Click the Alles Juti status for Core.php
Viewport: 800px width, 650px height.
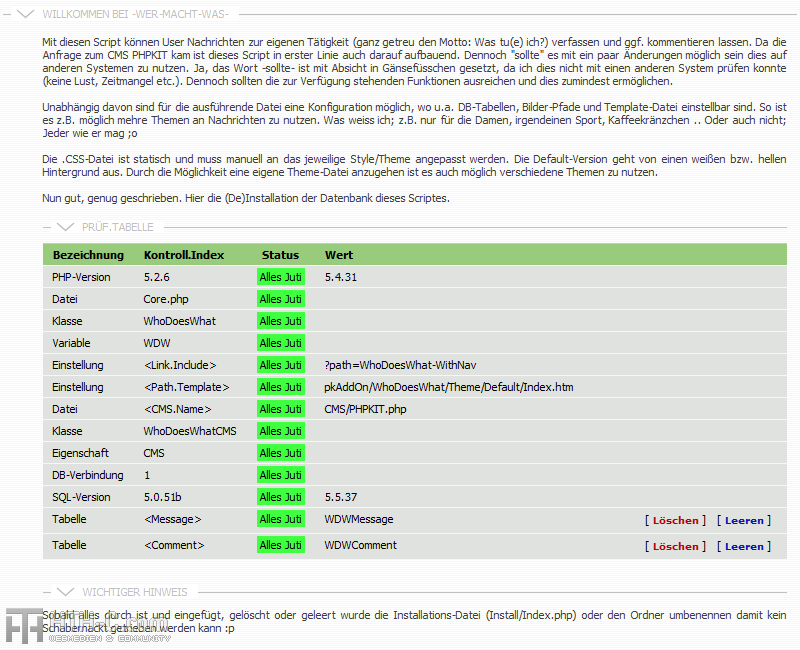pyautogui.click(x=281, y=299)
